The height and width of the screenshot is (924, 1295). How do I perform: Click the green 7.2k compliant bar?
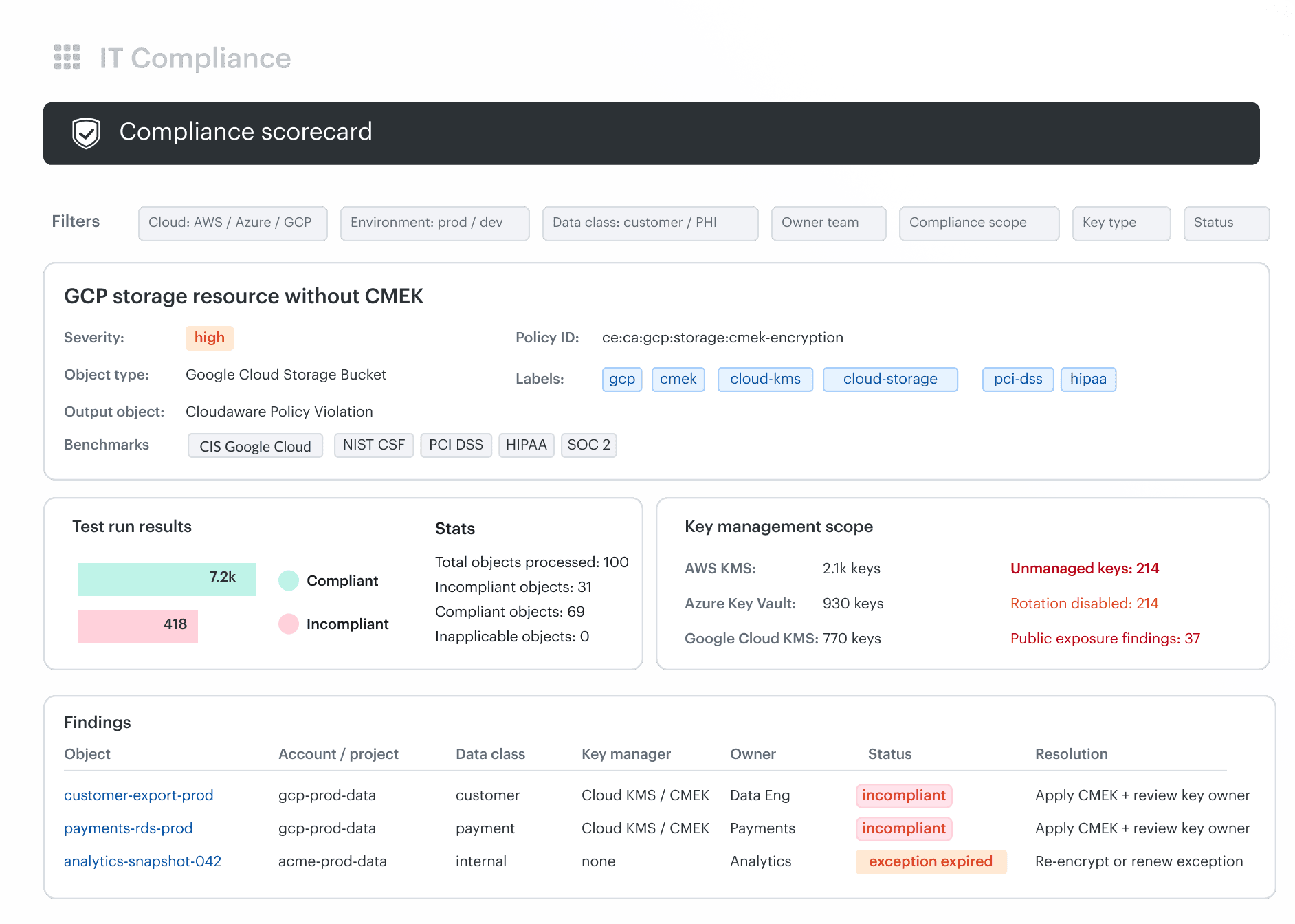click(x=167, y=579)
